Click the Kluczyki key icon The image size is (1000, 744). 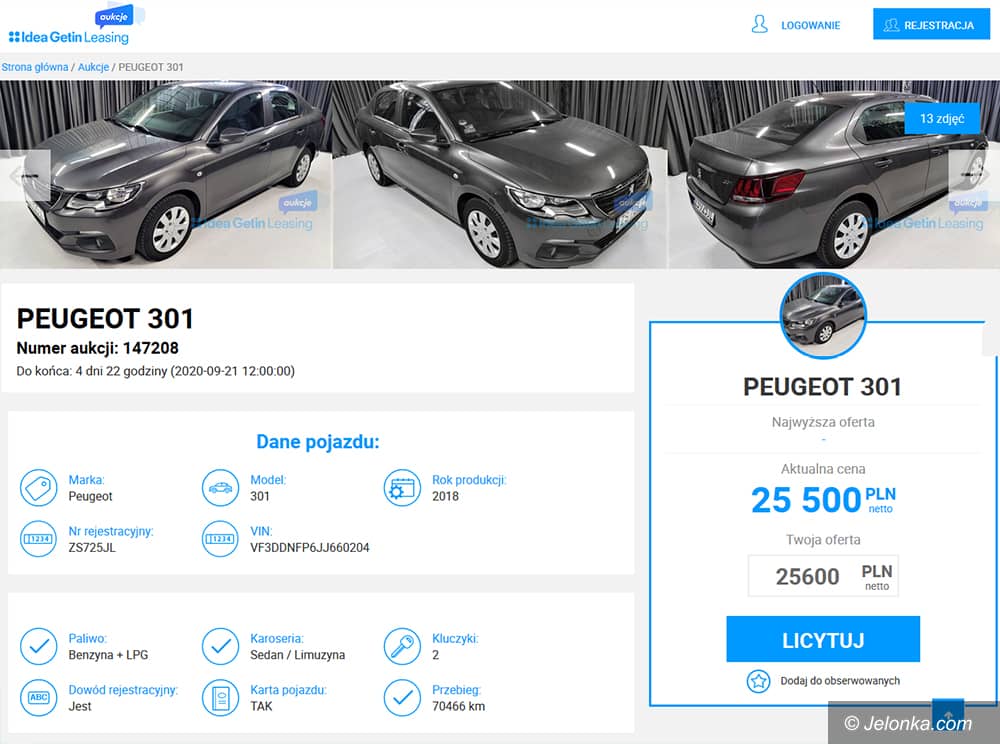pos(402,646)
